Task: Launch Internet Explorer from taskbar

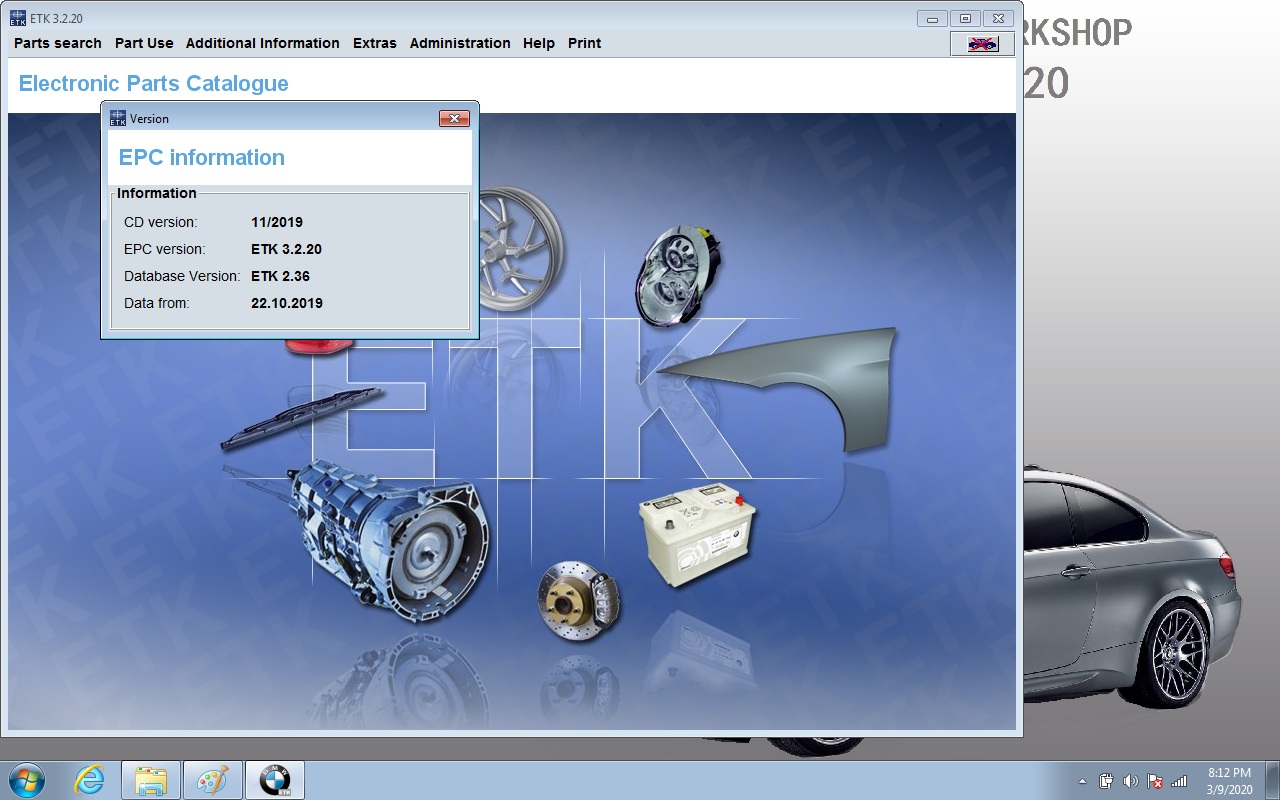Action: point(90,780)
